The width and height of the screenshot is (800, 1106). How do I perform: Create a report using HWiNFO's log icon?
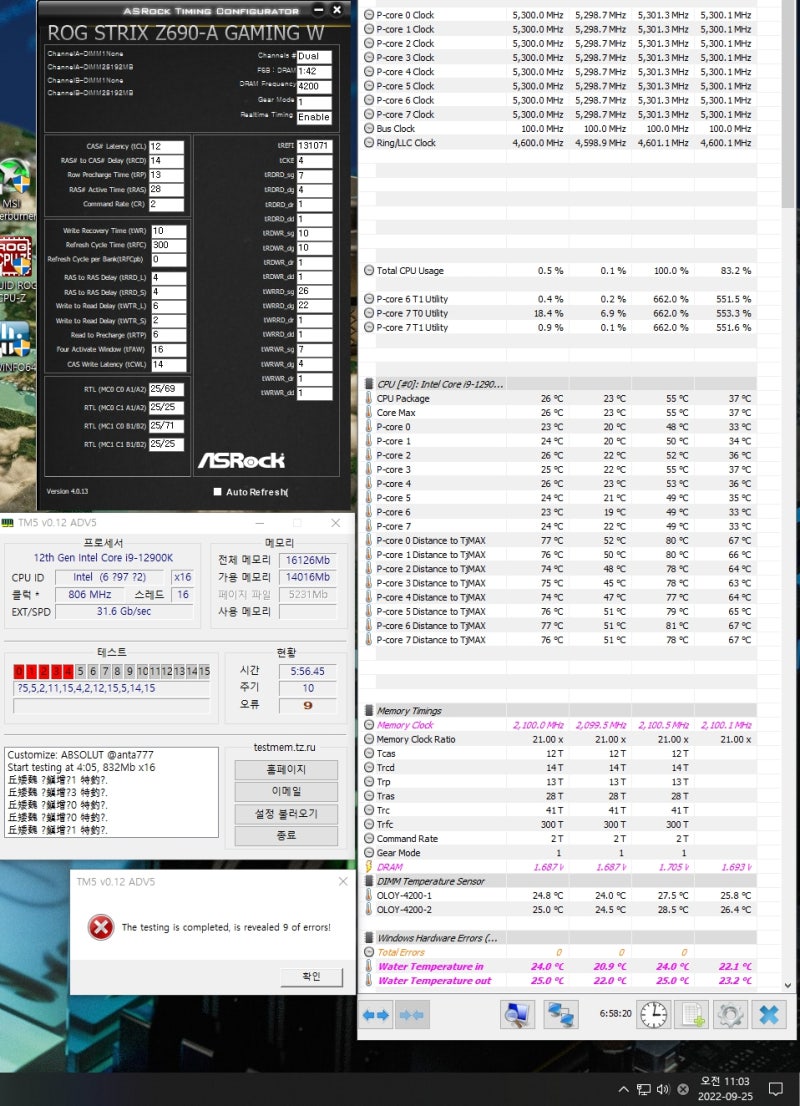(x=693, y=1014)
